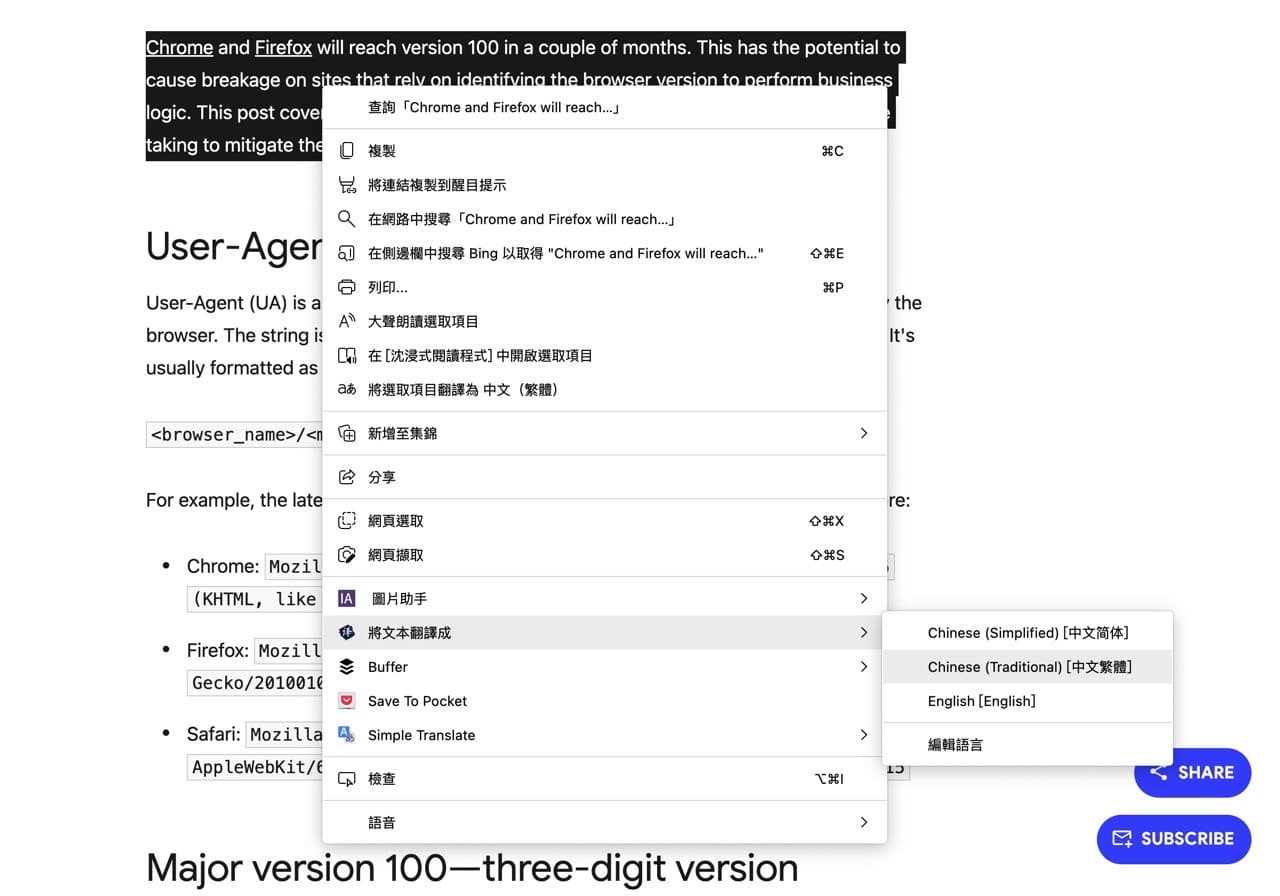
Task: Select 列印... menu entry
Action: tap(604, 287)
